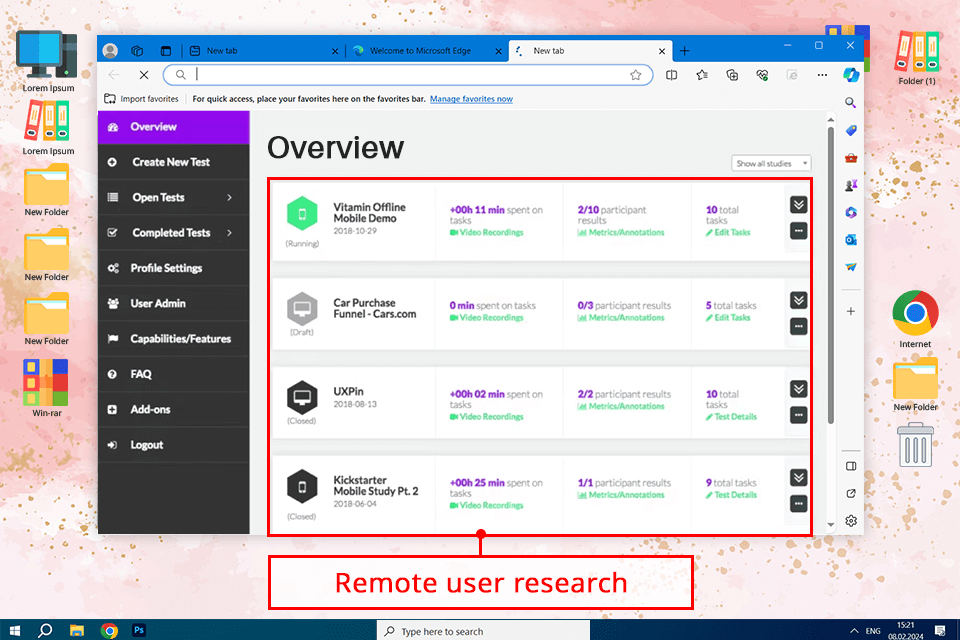Expand the Completed Tests submenu chevron
The width and height of the screenshot is (960, 640).
[230, 233]
